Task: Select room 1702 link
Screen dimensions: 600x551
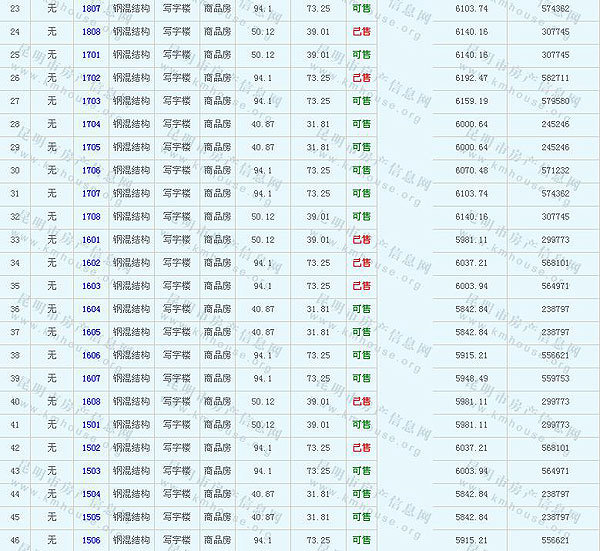Action: coord(91,77)
